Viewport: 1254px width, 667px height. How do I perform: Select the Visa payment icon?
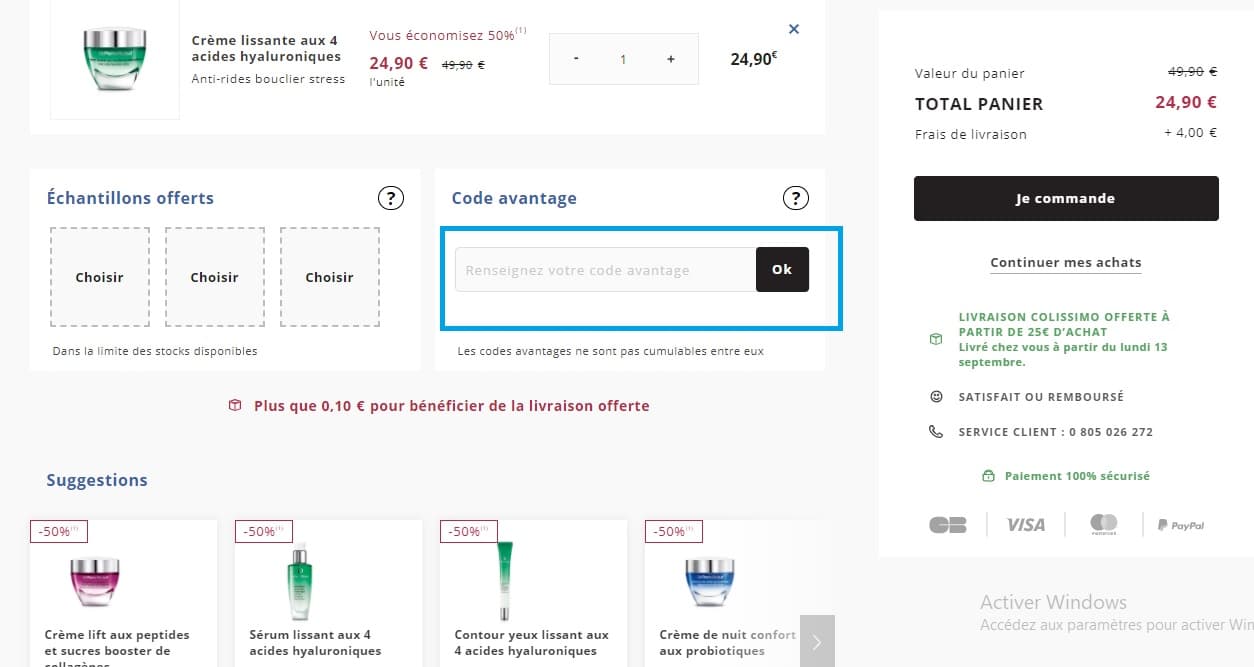pyautogui.click(x=1025, y=523)
